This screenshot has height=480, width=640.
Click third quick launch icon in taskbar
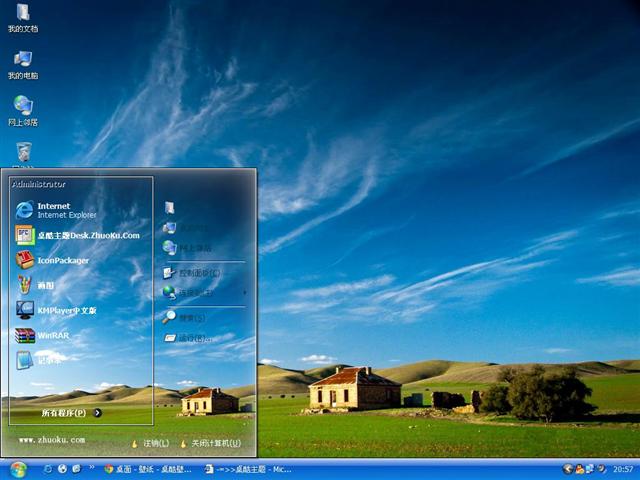76,469
